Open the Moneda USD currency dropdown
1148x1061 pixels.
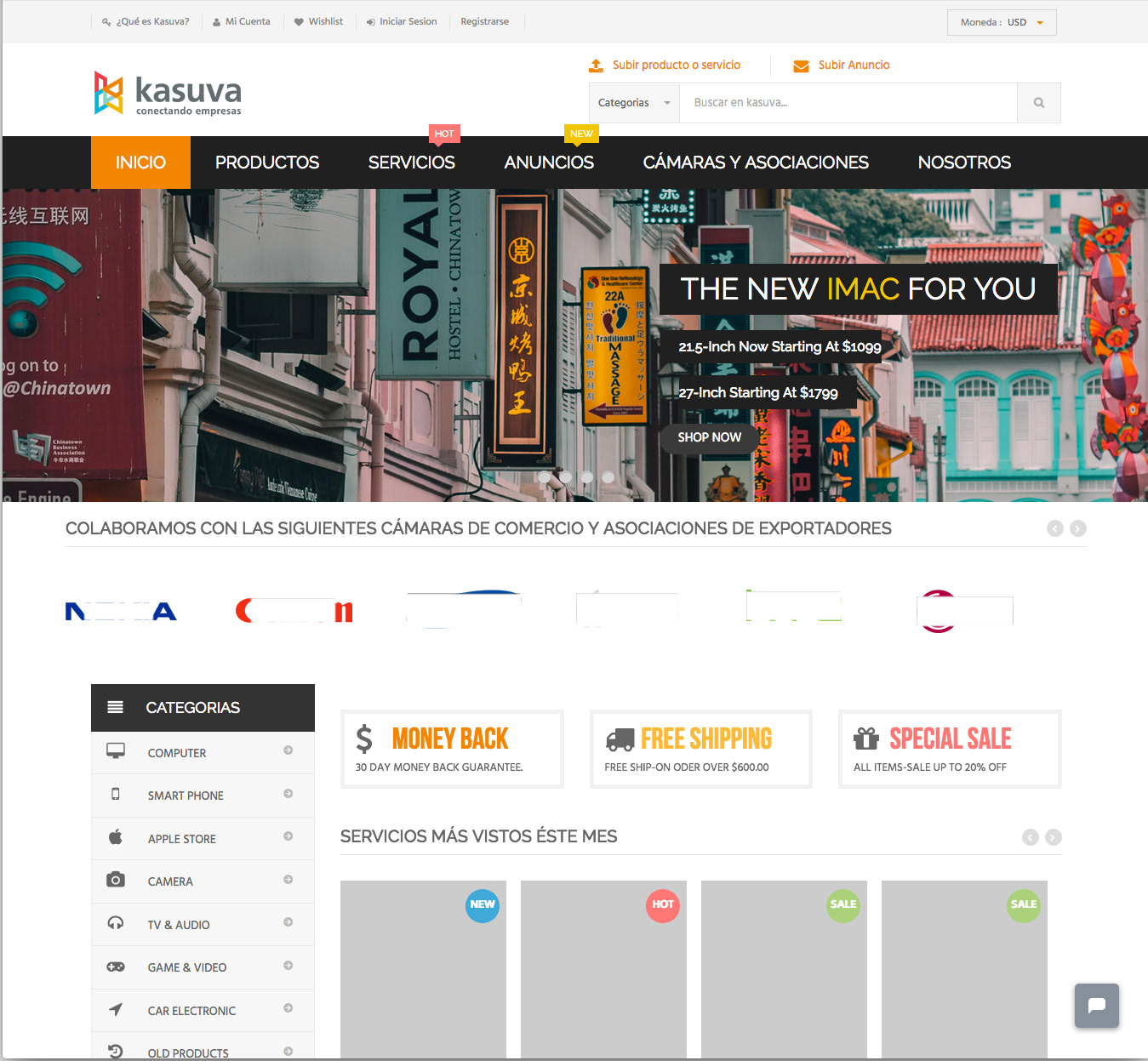1002,22
